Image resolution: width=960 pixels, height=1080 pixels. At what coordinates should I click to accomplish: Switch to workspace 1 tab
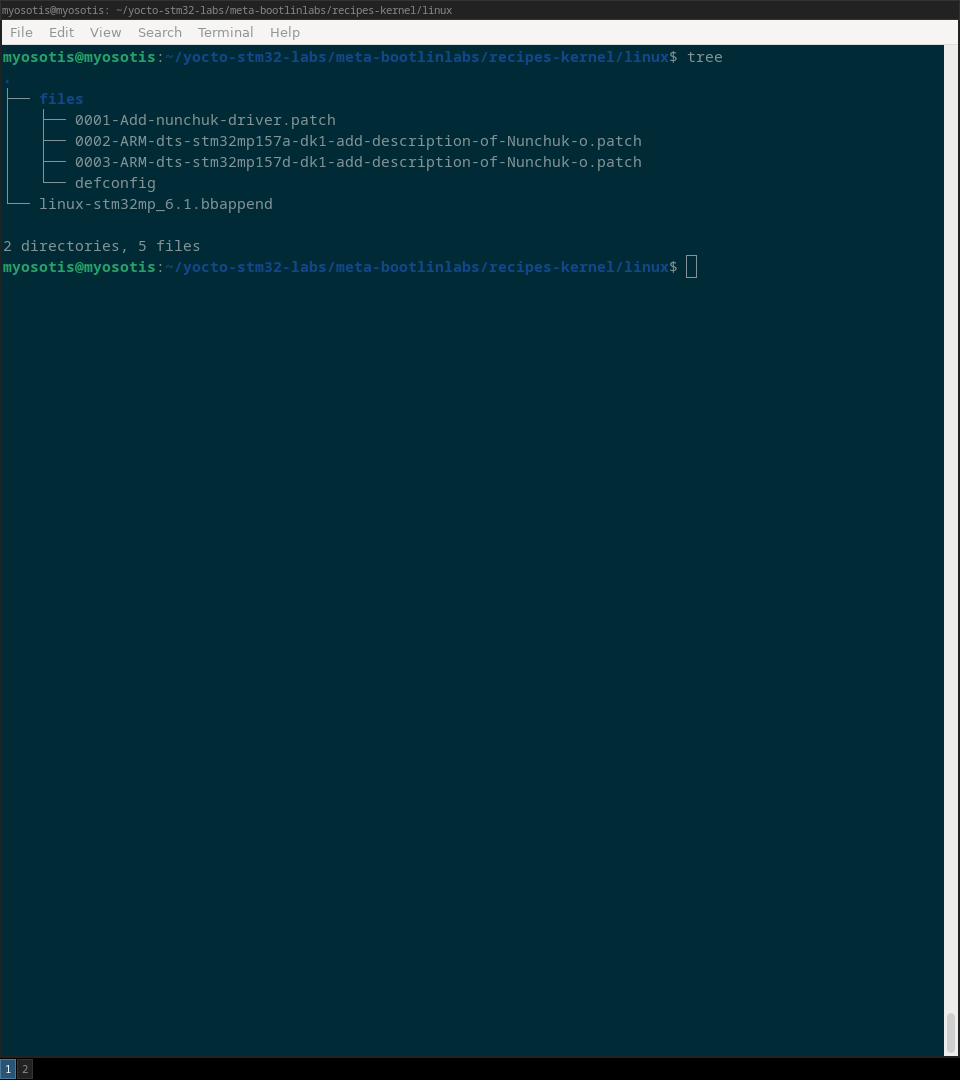coord(8,1069)
